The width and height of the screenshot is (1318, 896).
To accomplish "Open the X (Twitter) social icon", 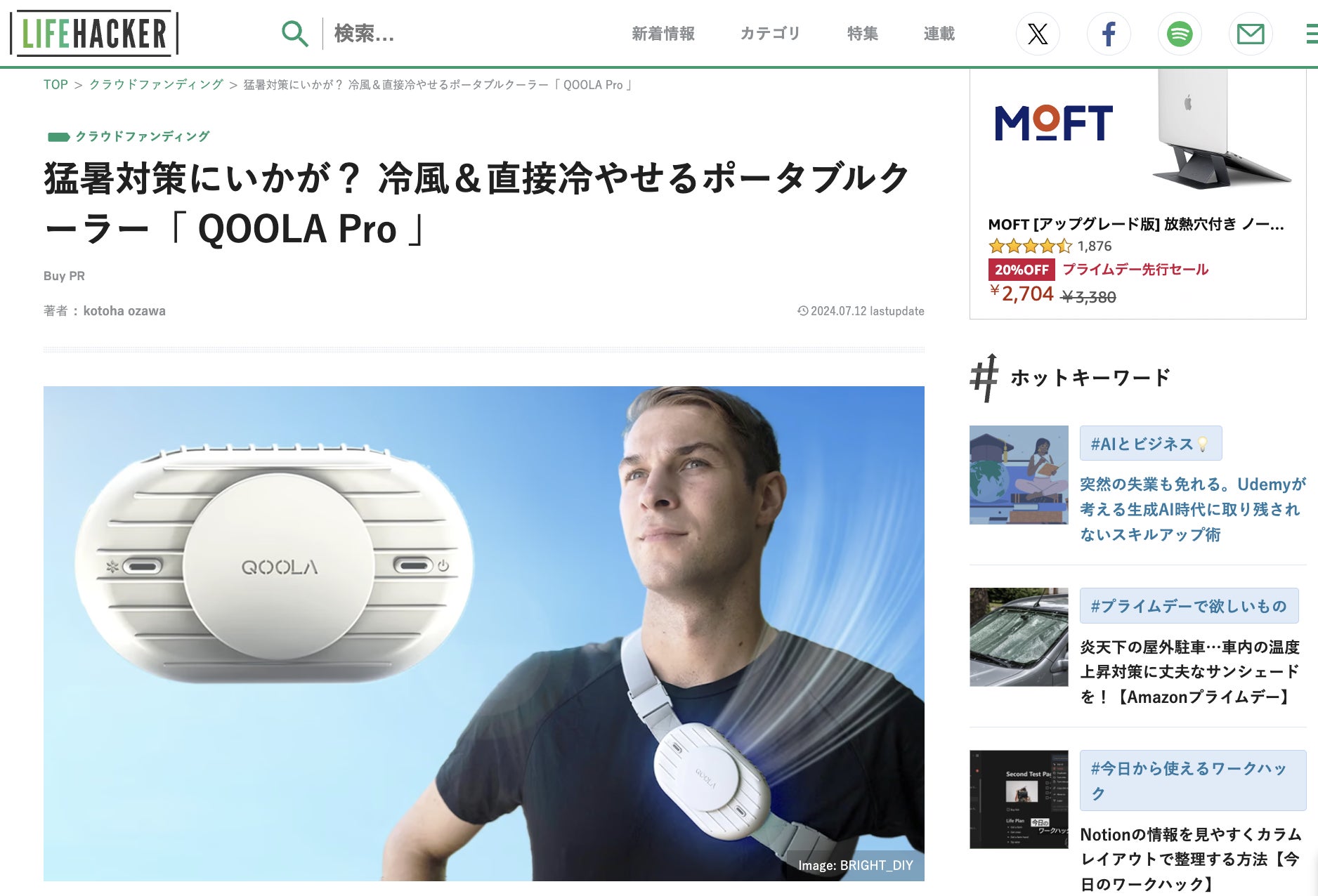I will (x=1038, y=34).
